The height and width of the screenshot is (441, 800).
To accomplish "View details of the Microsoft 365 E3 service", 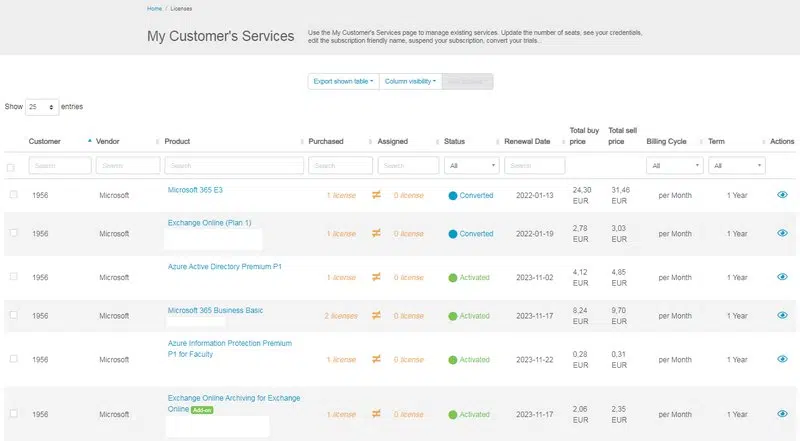I will [x=782, y=194].
